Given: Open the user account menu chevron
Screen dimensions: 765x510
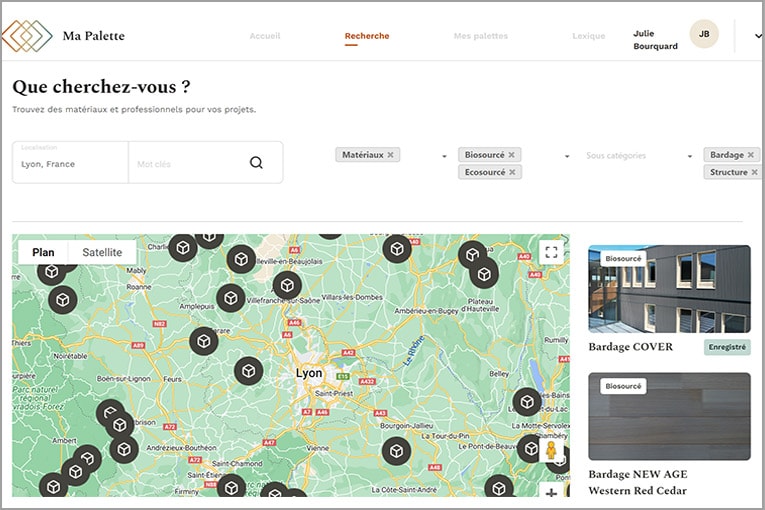Looking at the screenshot, I should click(757, 36).
